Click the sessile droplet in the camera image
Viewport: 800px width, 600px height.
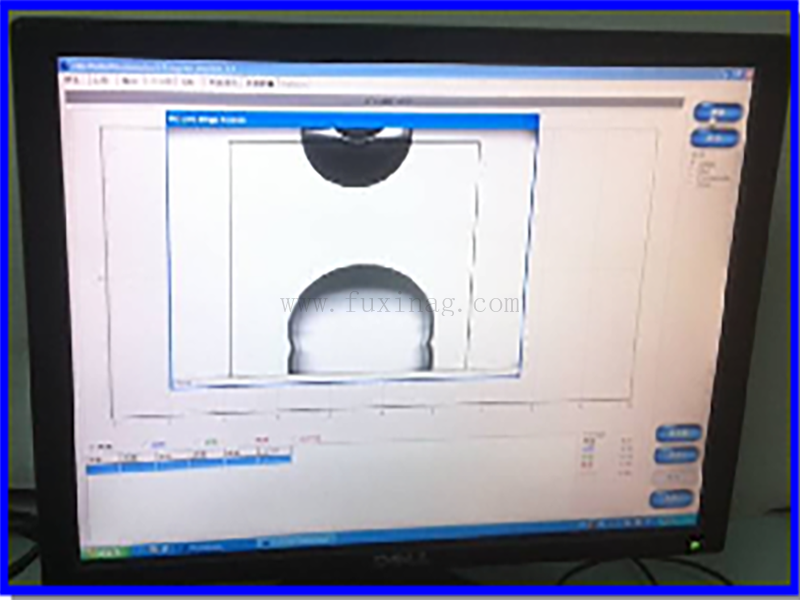click(361, 322)
